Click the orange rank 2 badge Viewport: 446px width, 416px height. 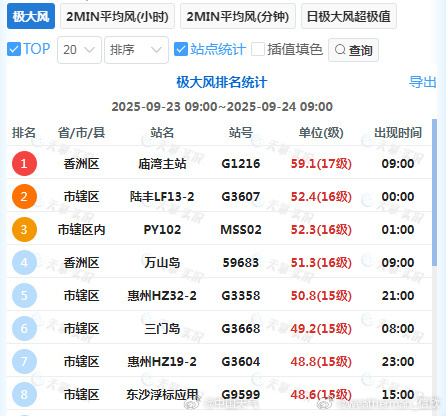pyautogui.click(x=24, y=196)
